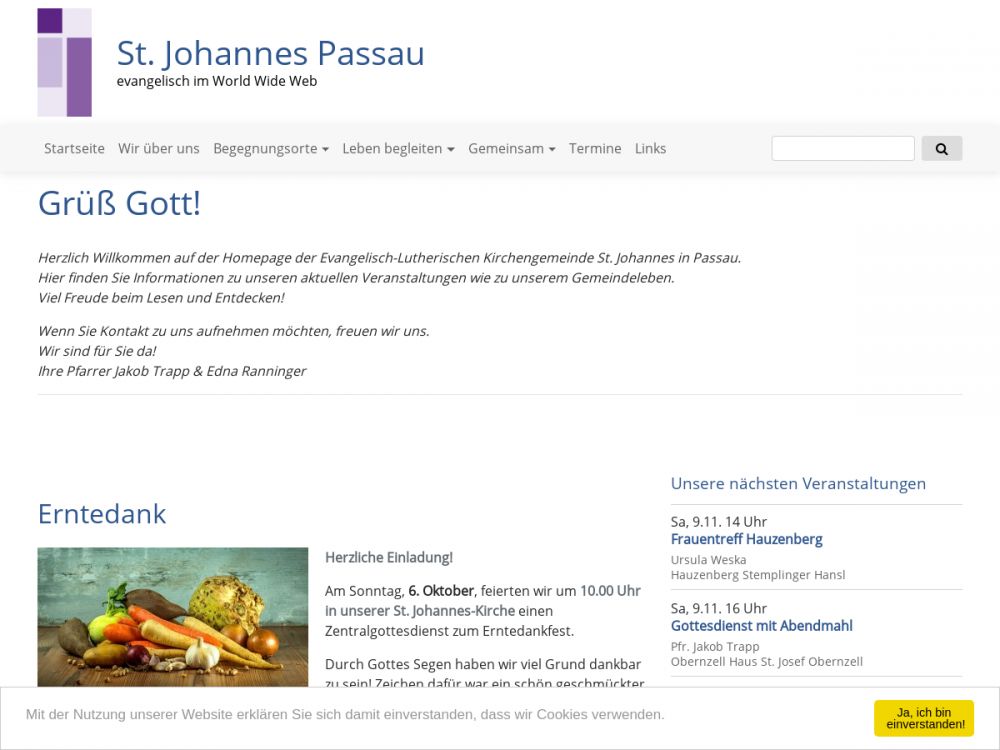Open the Termine page
The width and height of the screenshot is (1000, 750).
595,149
